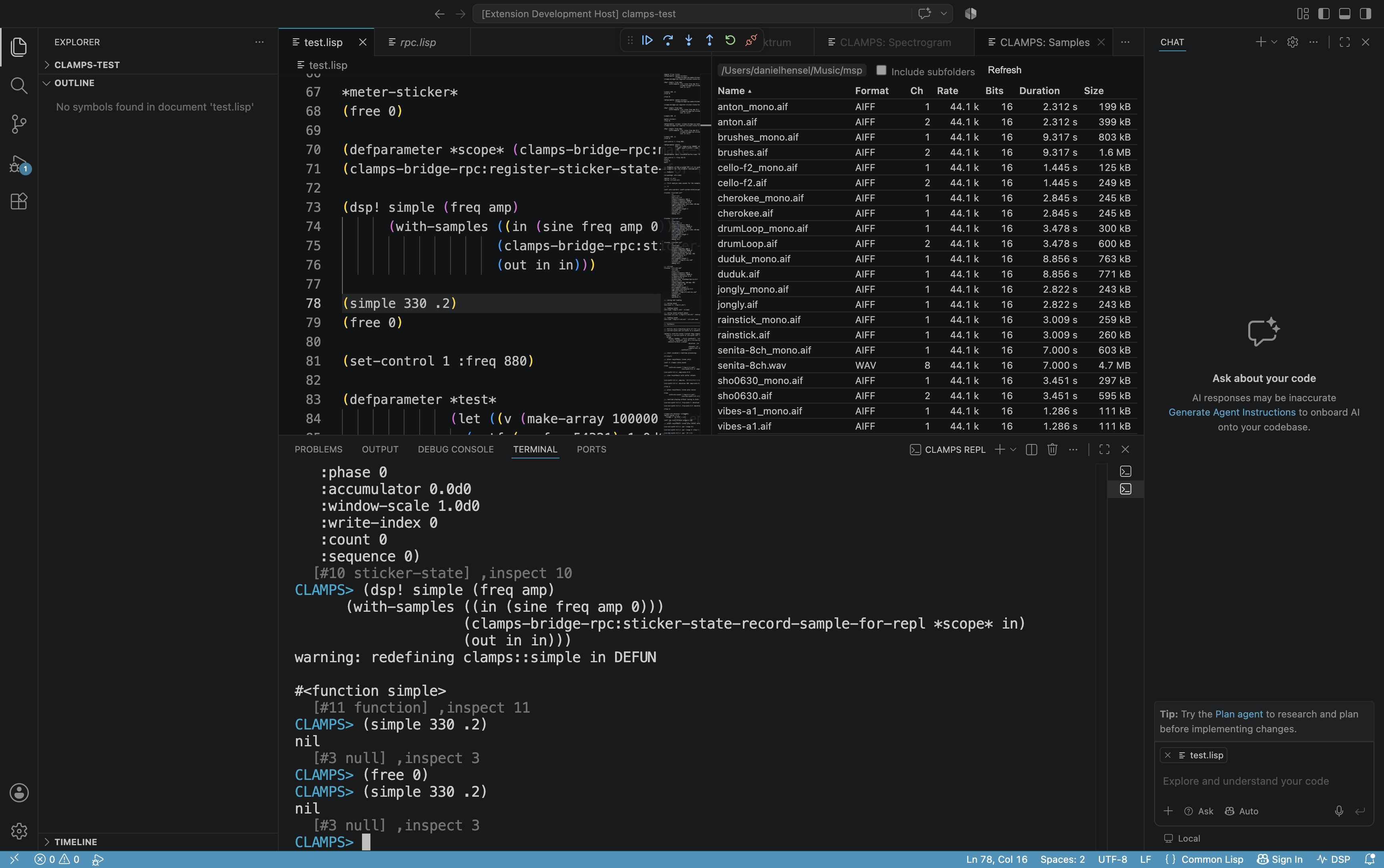Toggle primary side bar layout icon
The width and height of the screenshot is (1384, 868).
coord(1324,14)
